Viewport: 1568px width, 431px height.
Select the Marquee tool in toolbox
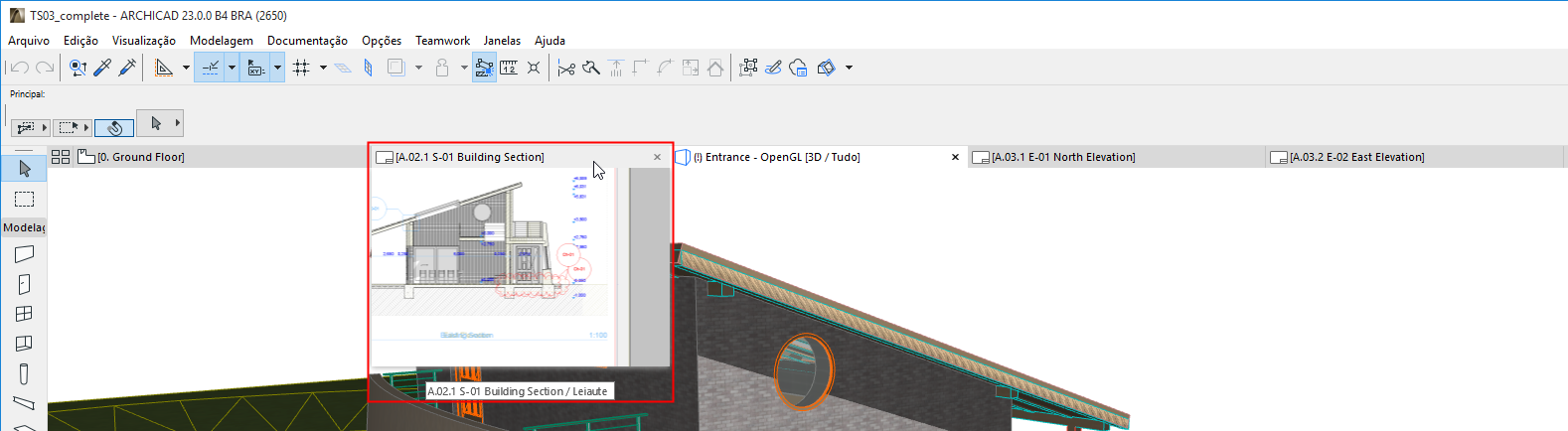click(x=24, y=200)
